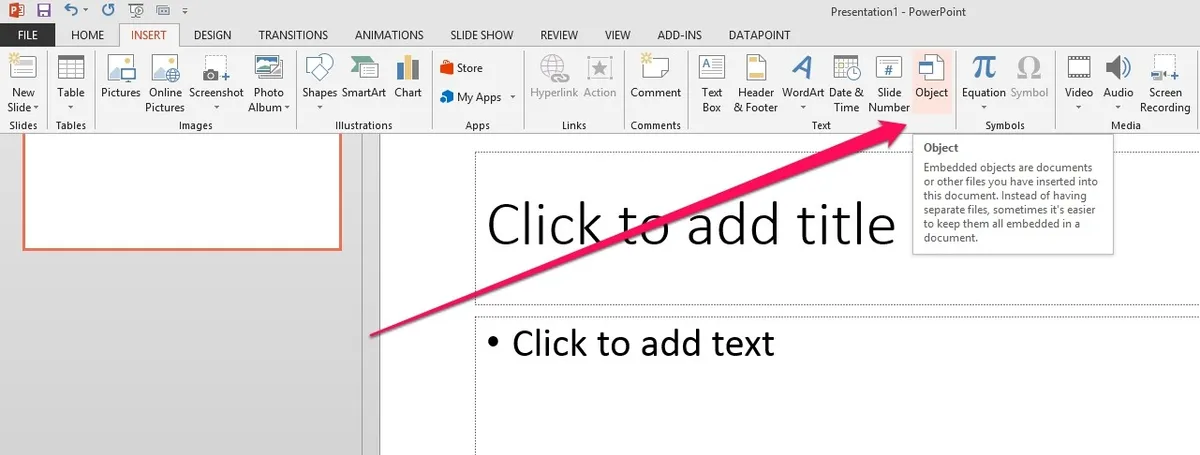Image resolution: width=1200 pixels, height=455 pixels.
Task: Open Header & Footer
Action: tap(756, 83)
